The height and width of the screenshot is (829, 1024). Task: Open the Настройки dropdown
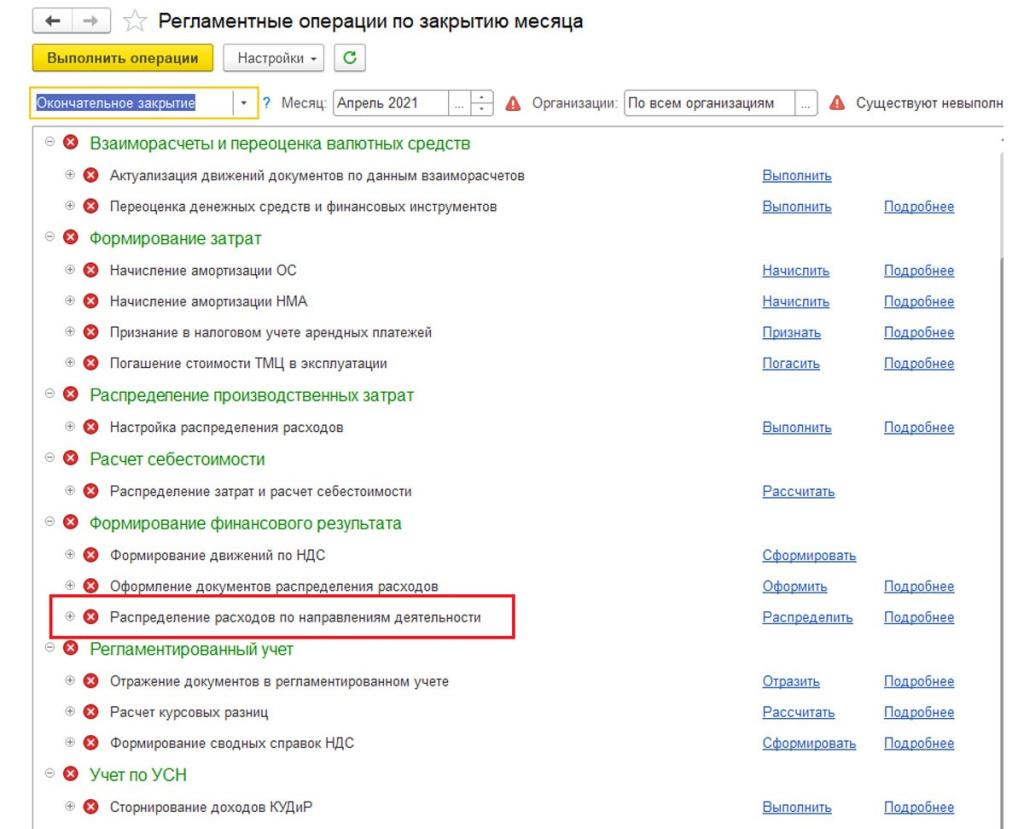273,58
